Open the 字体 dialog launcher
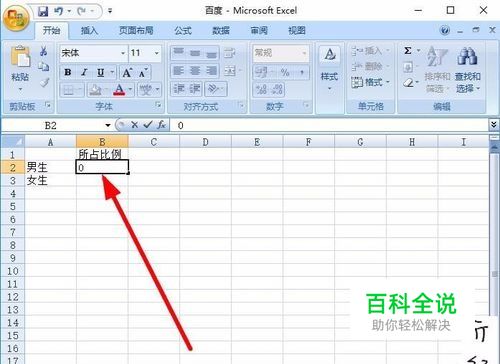 tap(158, 105)
